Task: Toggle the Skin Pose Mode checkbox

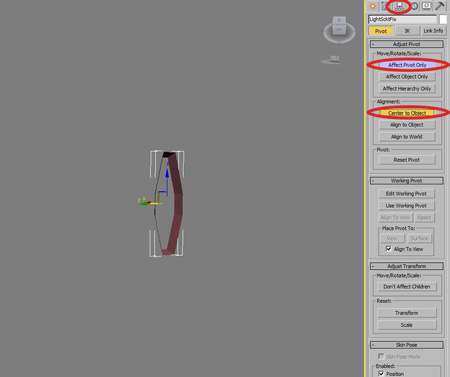Action: tap(381, 357)
